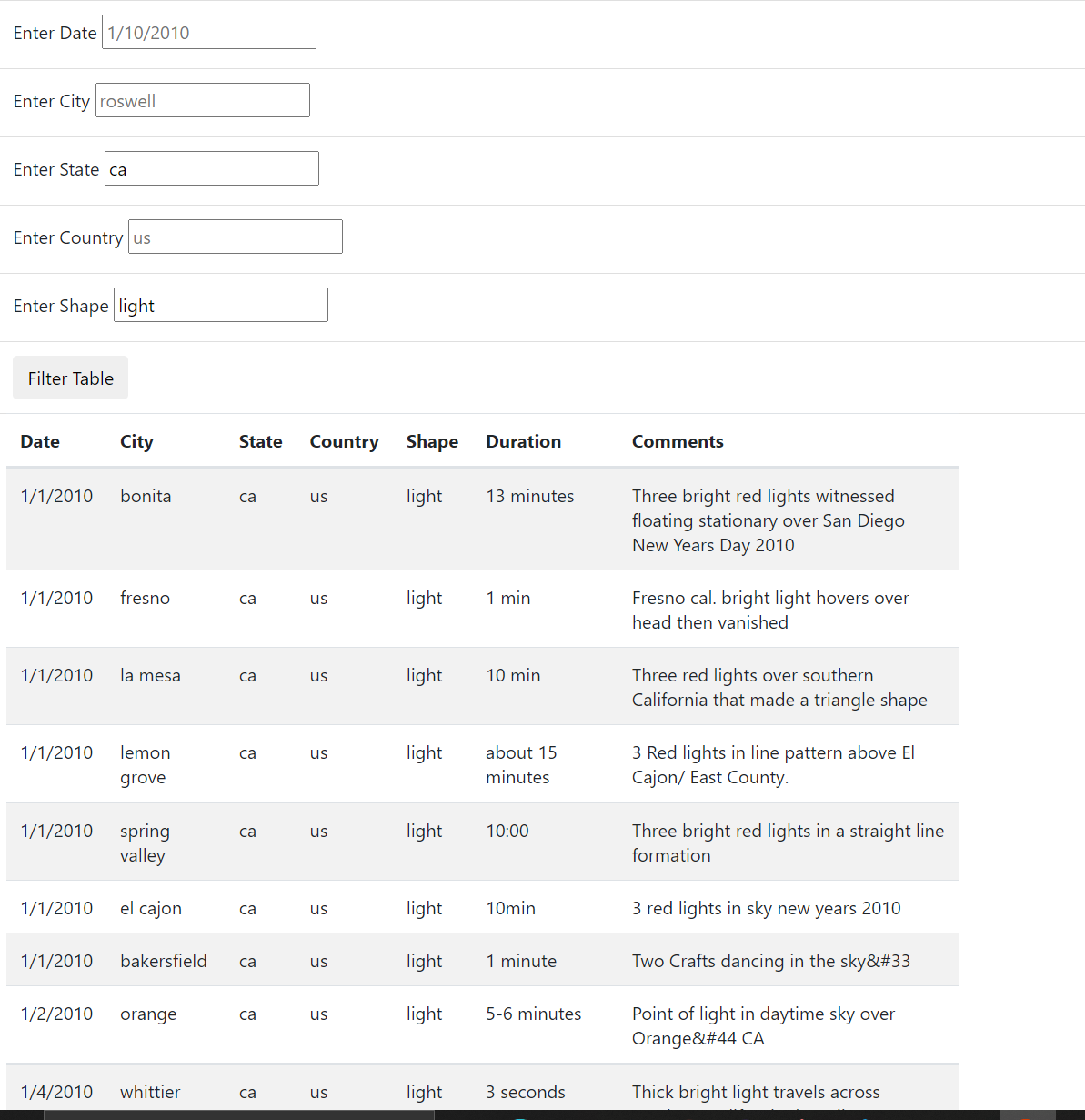
Task: Click the bonita city cell
Action: pos(146,496)
